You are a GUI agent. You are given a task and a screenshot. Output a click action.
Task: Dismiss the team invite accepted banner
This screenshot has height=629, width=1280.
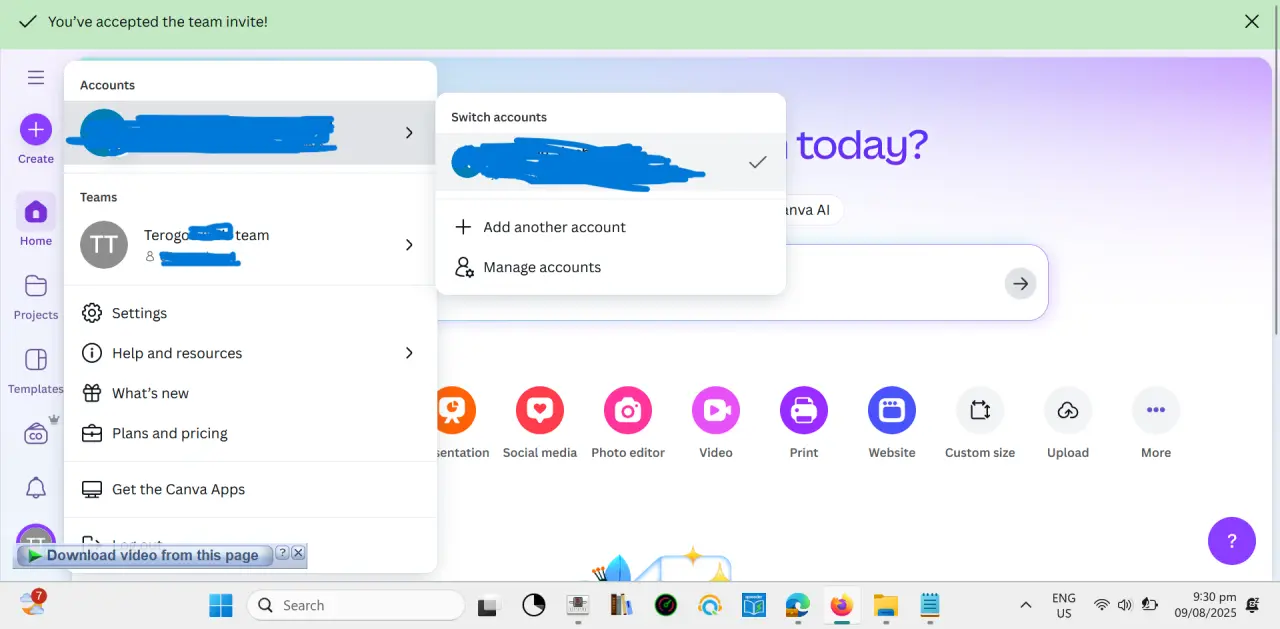[1251, 21]
